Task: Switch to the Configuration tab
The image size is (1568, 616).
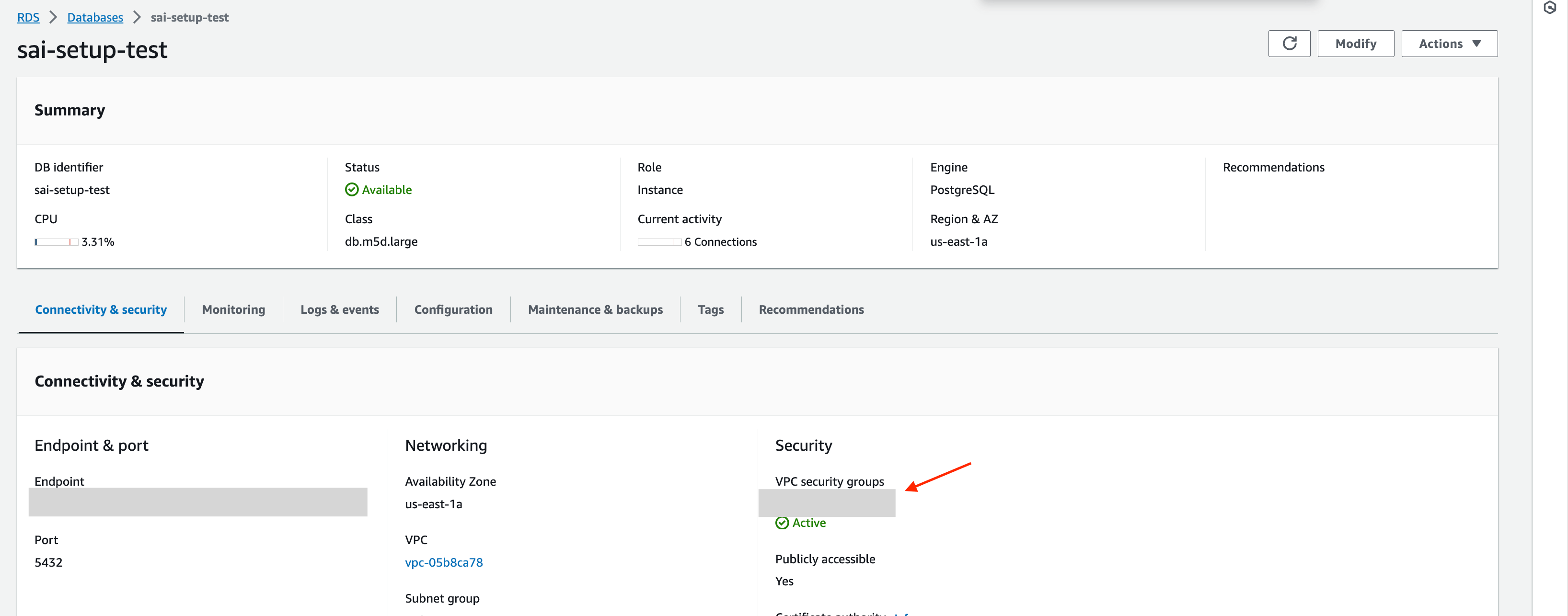Action: tap(453, 309)
